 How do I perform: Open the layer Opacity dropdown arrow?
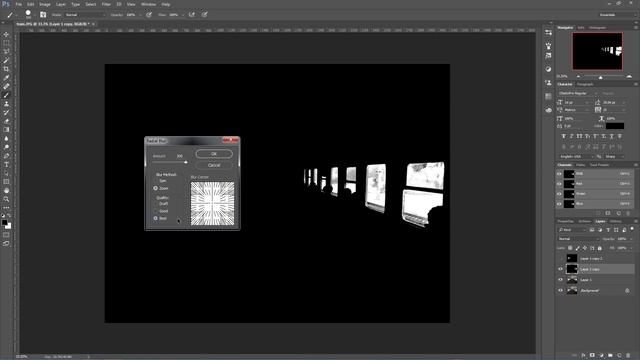[631, 239]
